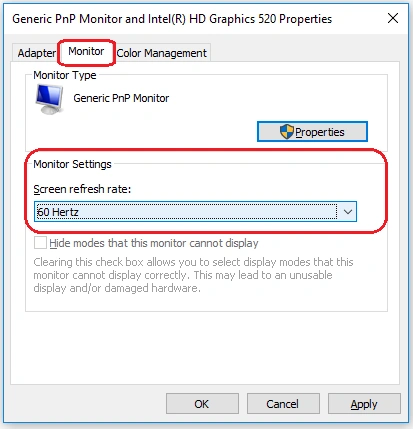The width and height of the screenshot is (413, 429).
Task: Select the Monitor tab
Action: [x=86, y=52]
